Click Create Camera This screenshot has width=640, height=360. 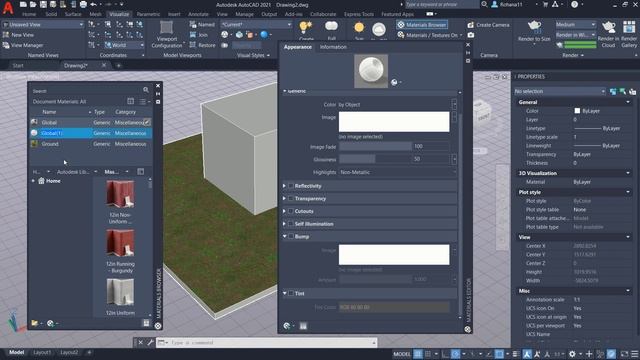click(489, 24)
